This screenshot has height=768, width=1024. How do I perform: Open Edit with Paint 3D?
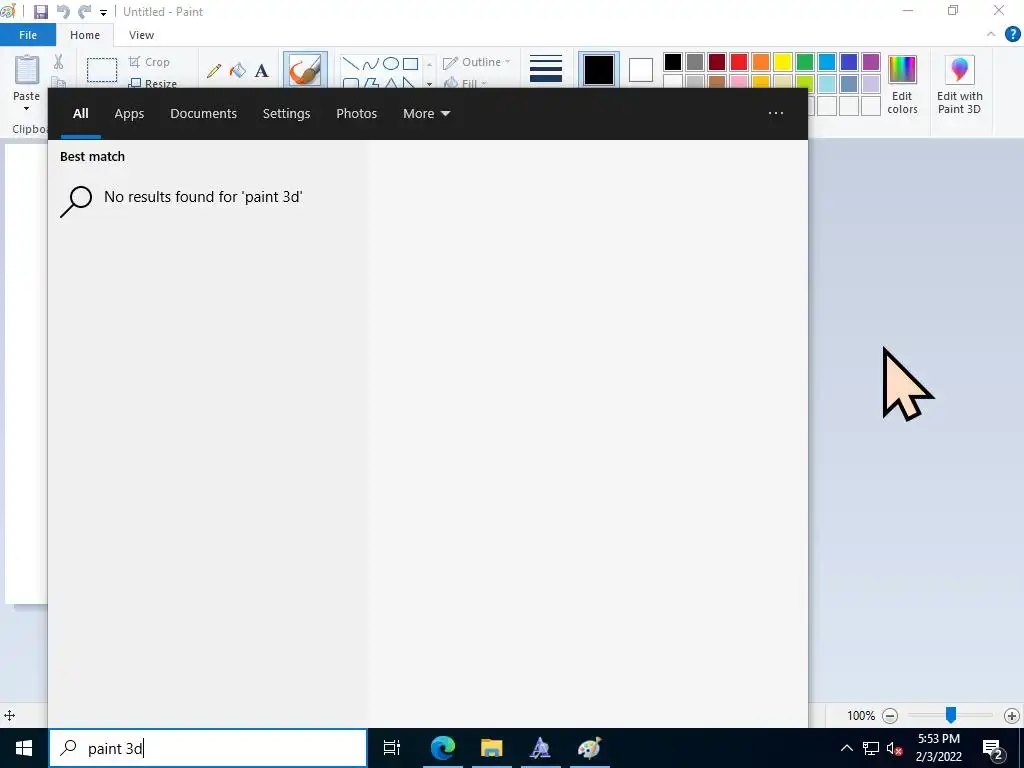click(x=959, y=85)
